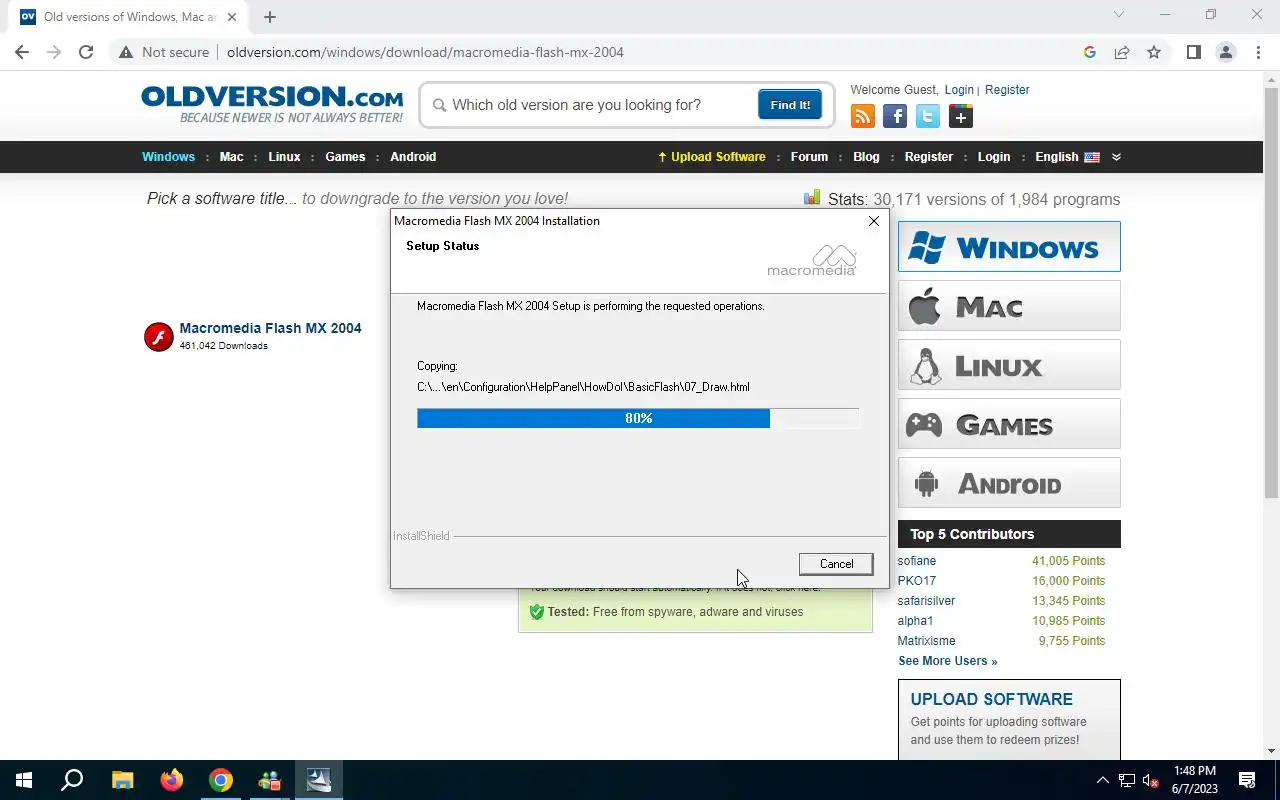Image resolution: width=1280 pixels, height=800 pixels.
Task: Click the browser back arrow
Action: click(x=22, y=52)
